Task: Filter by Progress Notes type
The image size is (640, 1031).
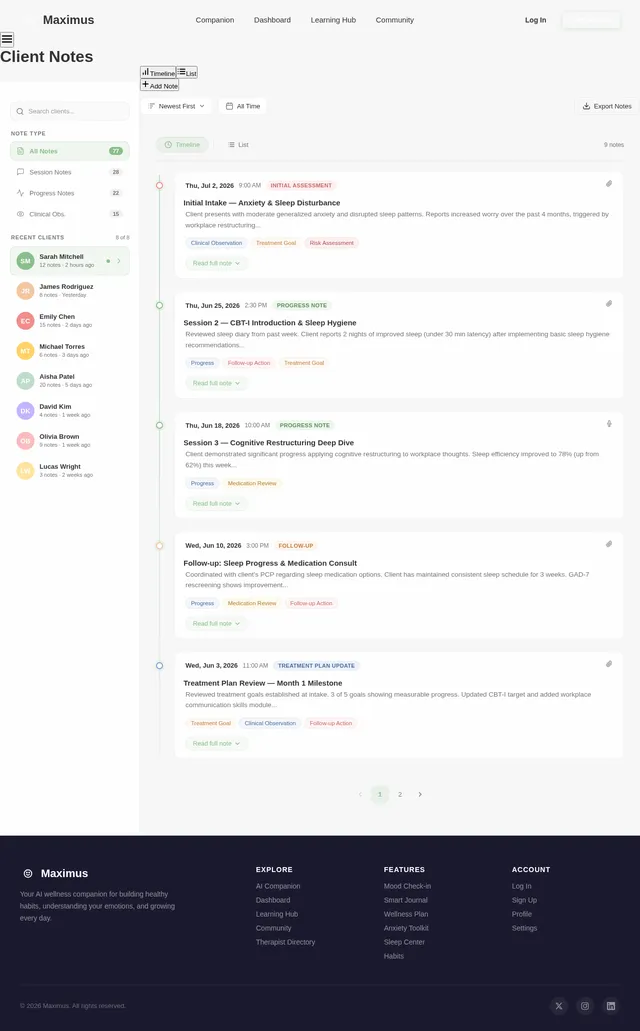Action: 70,193
